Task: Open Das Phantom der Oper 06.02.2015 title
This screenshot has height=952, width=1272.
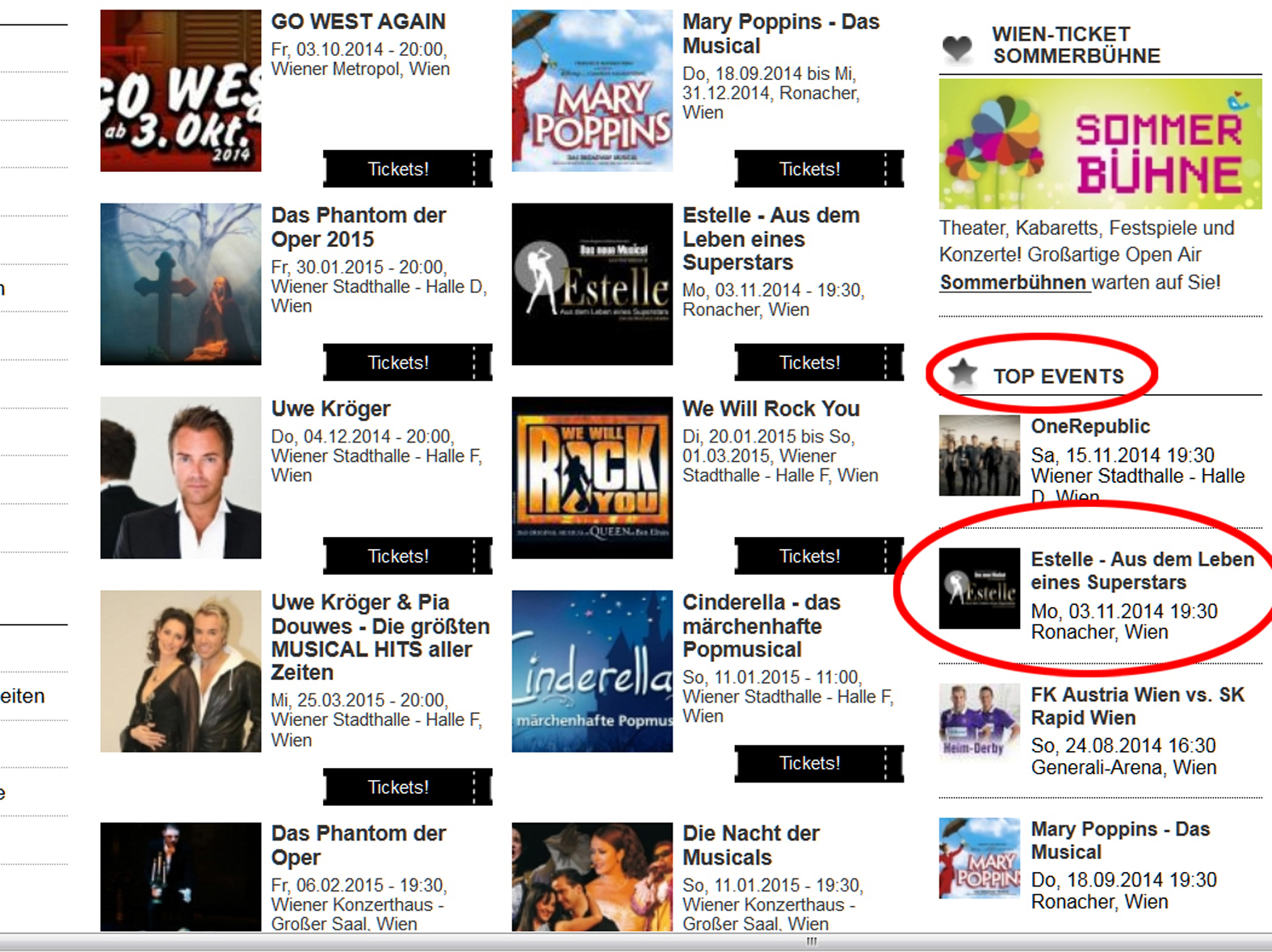Action: click(359, 845)
